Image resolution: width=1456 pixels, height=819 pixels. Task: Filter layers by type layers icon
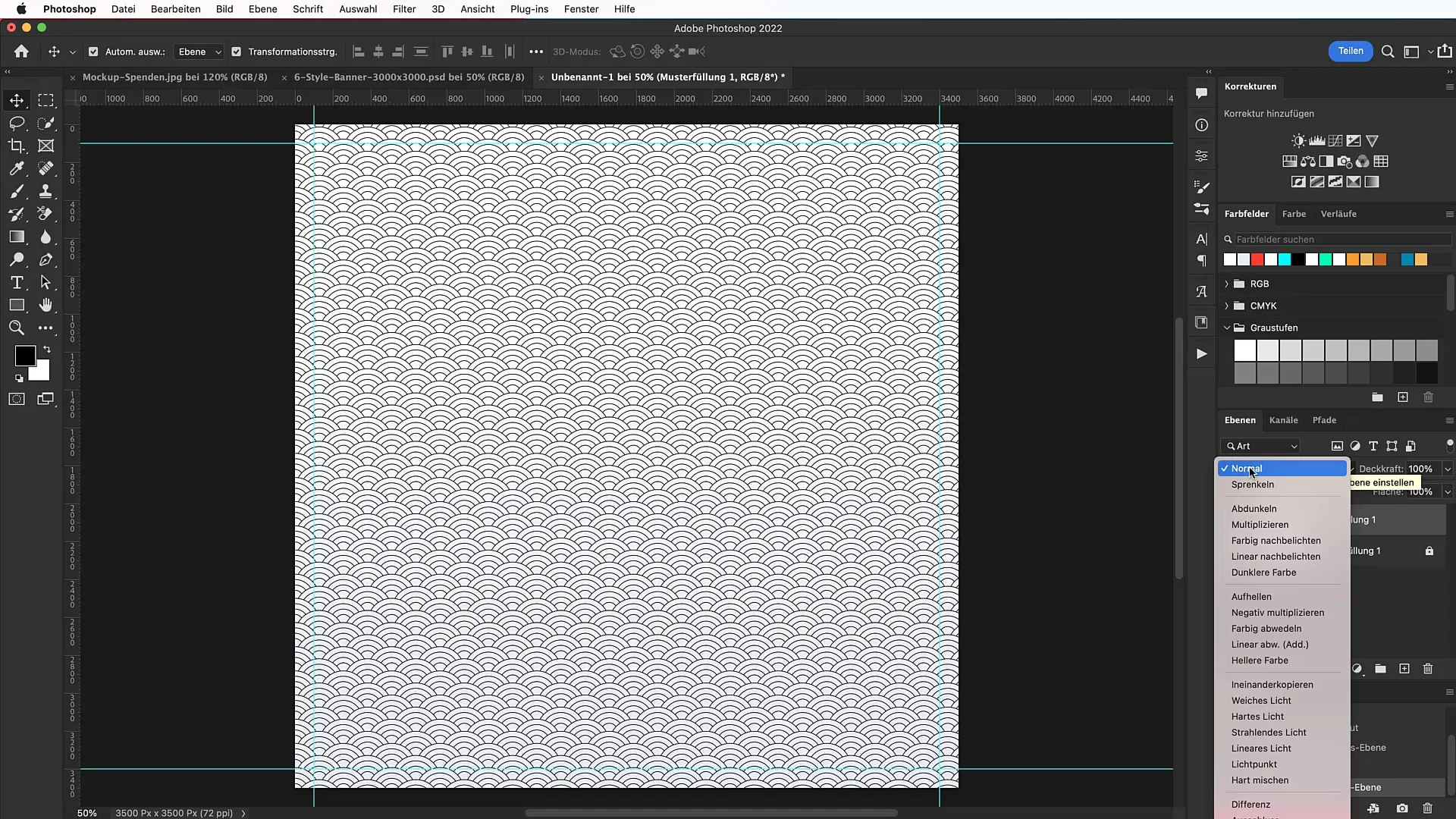point(1373,446)
